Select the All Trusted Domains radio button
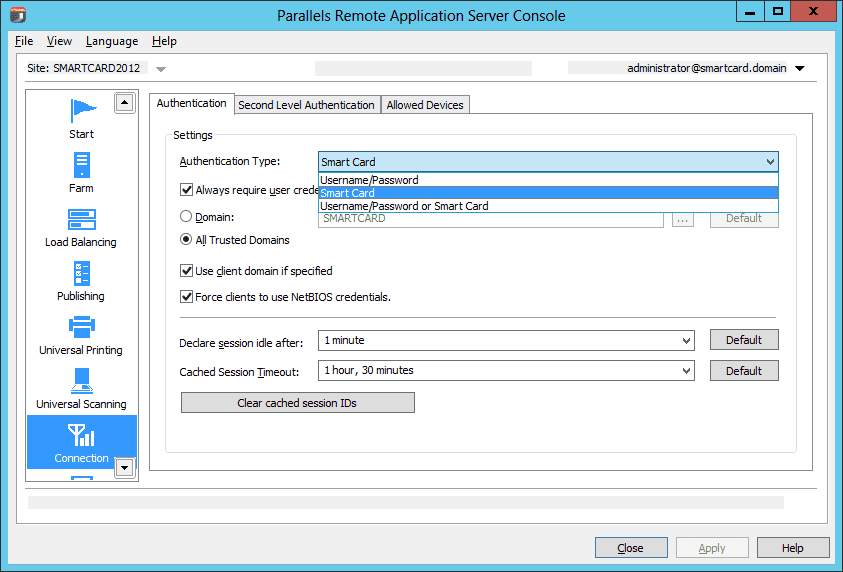The width and height of the screenshot is (843, 572). 185,239
